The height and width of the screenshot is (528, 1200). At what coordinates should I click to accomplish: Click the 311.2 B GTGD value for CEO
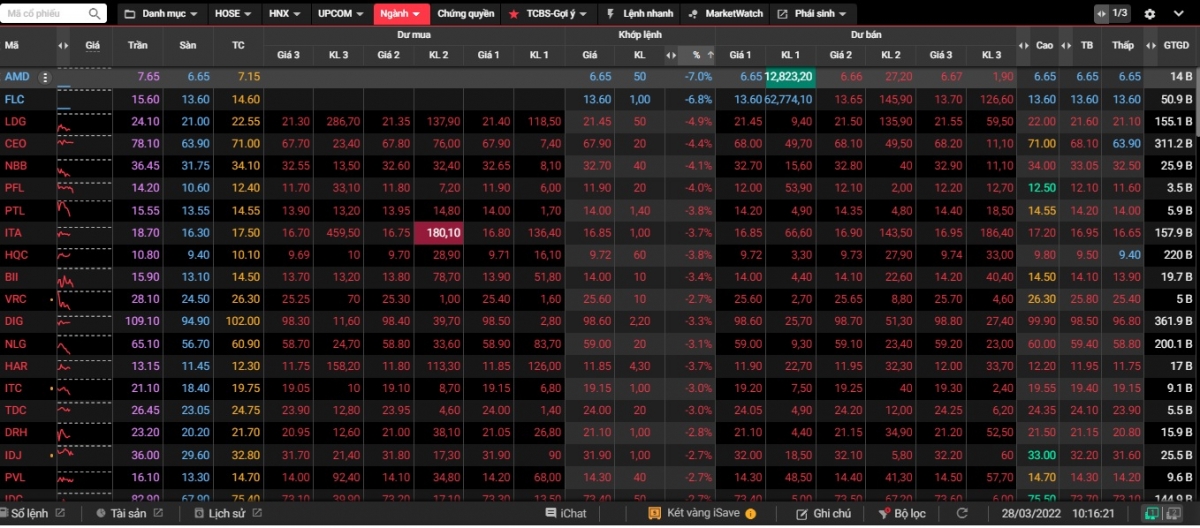click(1174, 143)
